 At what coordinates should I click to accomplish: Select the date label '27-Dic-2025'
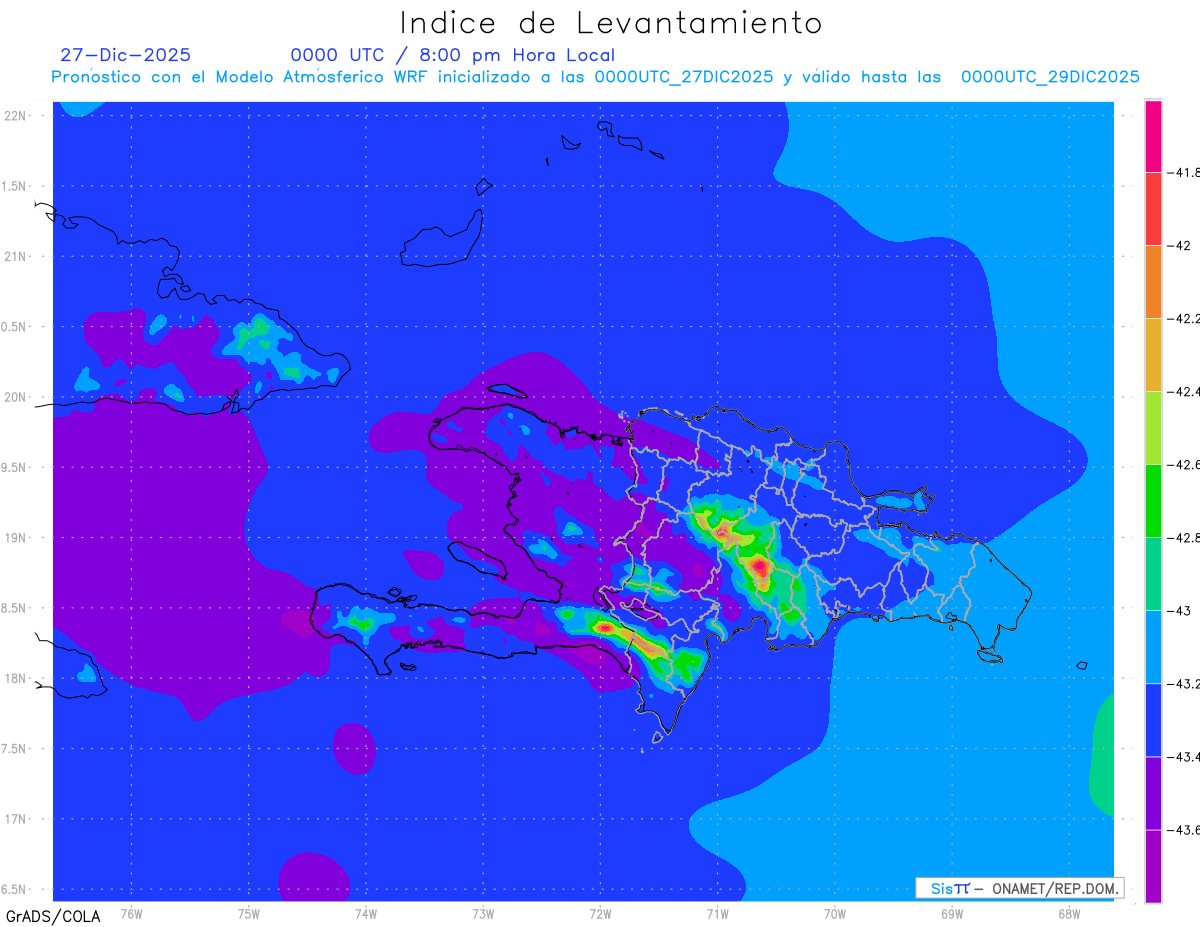coord(126,55)
